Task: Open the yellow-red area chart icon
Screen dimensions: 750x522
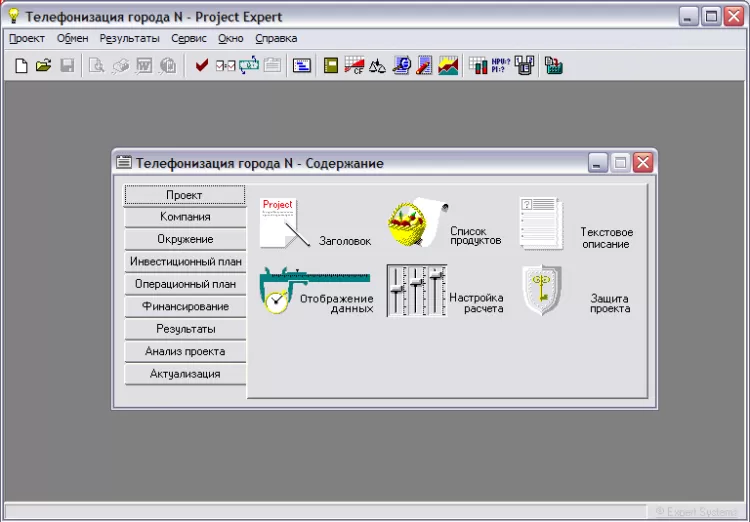Action: coord(448,66)
